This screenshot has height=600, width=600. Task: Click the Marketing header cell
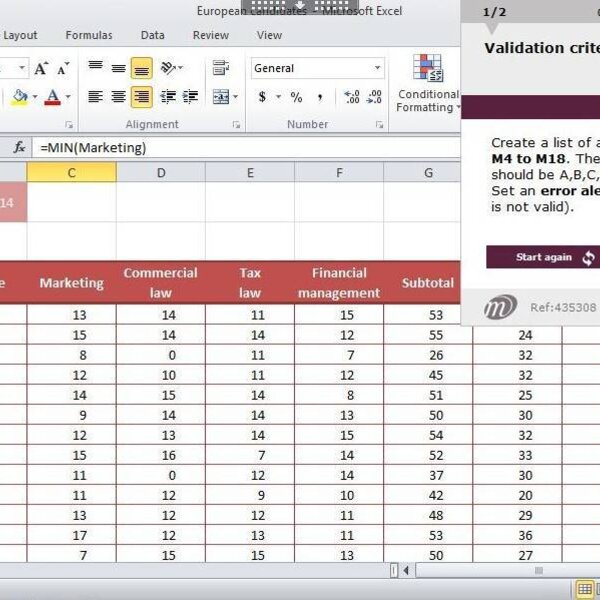[x=72, y=283]
